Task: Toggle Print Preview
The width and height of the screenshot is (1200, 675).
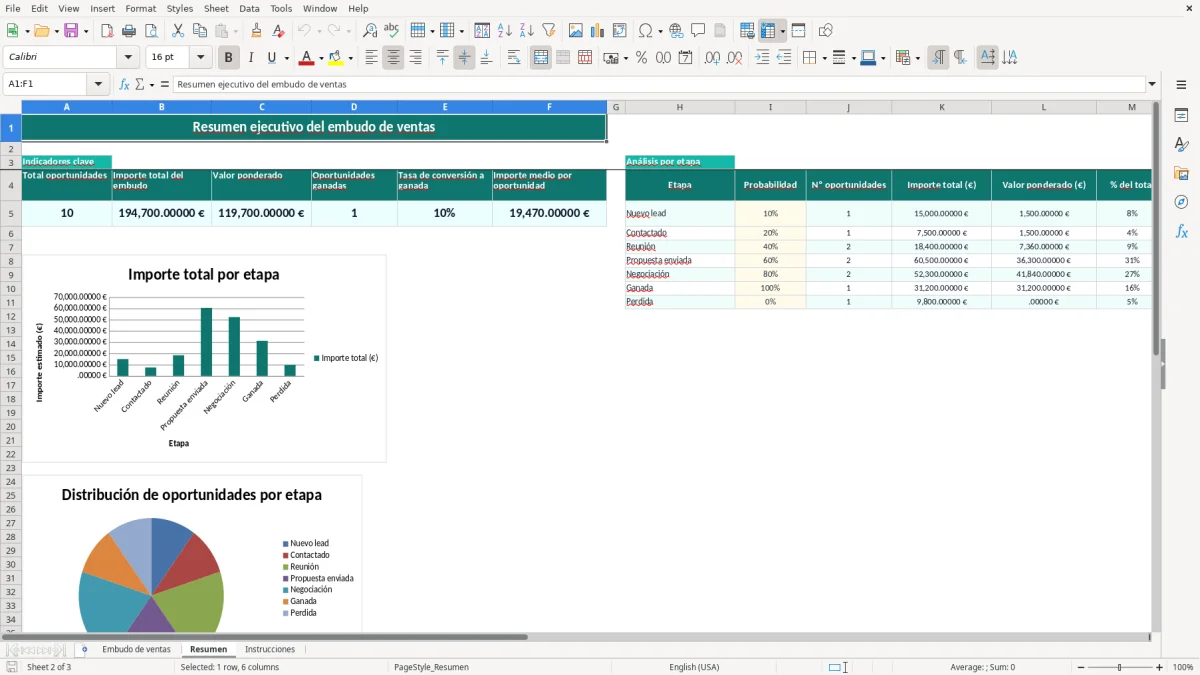Action: (151, 31)
